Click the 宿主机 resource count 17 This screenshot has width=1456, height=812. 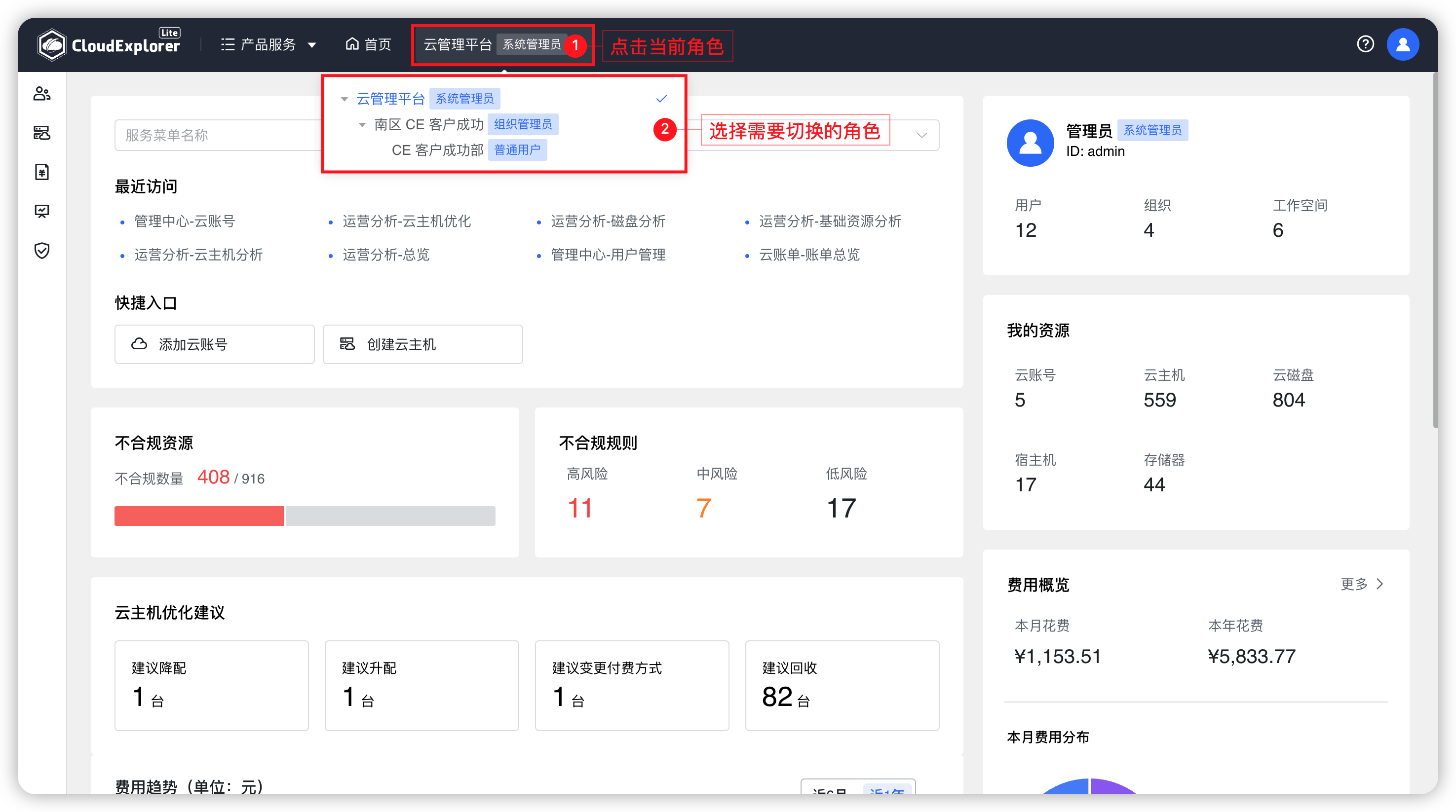pyautogui.click(x=1025, y=485)
